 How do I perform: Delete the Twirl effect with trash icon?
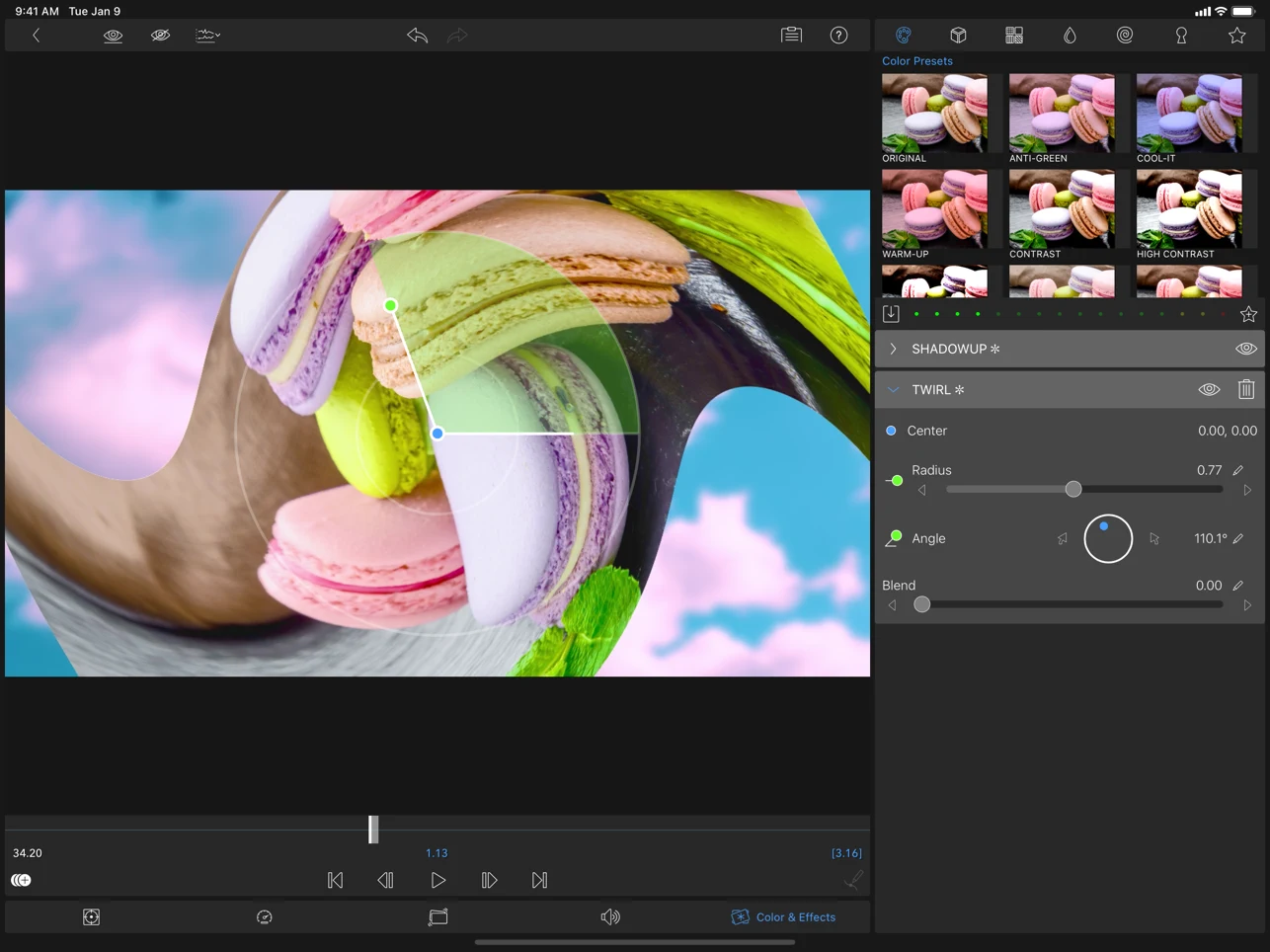(1245, 390)
